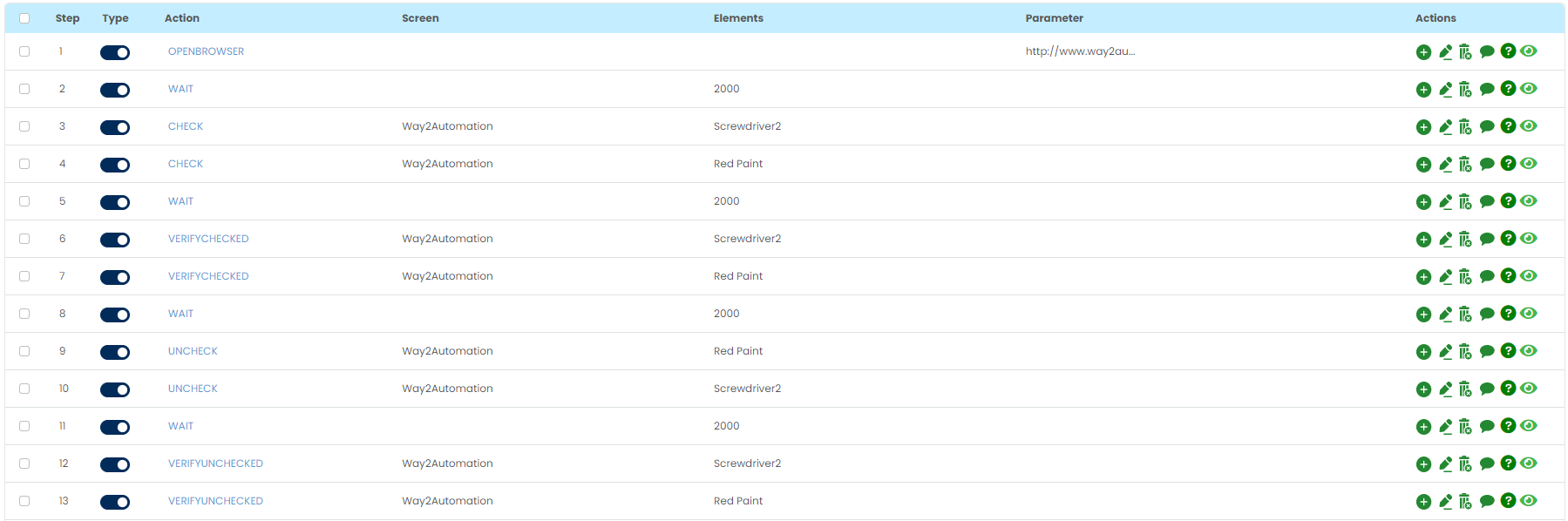
Task: Delete step 13 with the trash icon
Action: 1465,502
